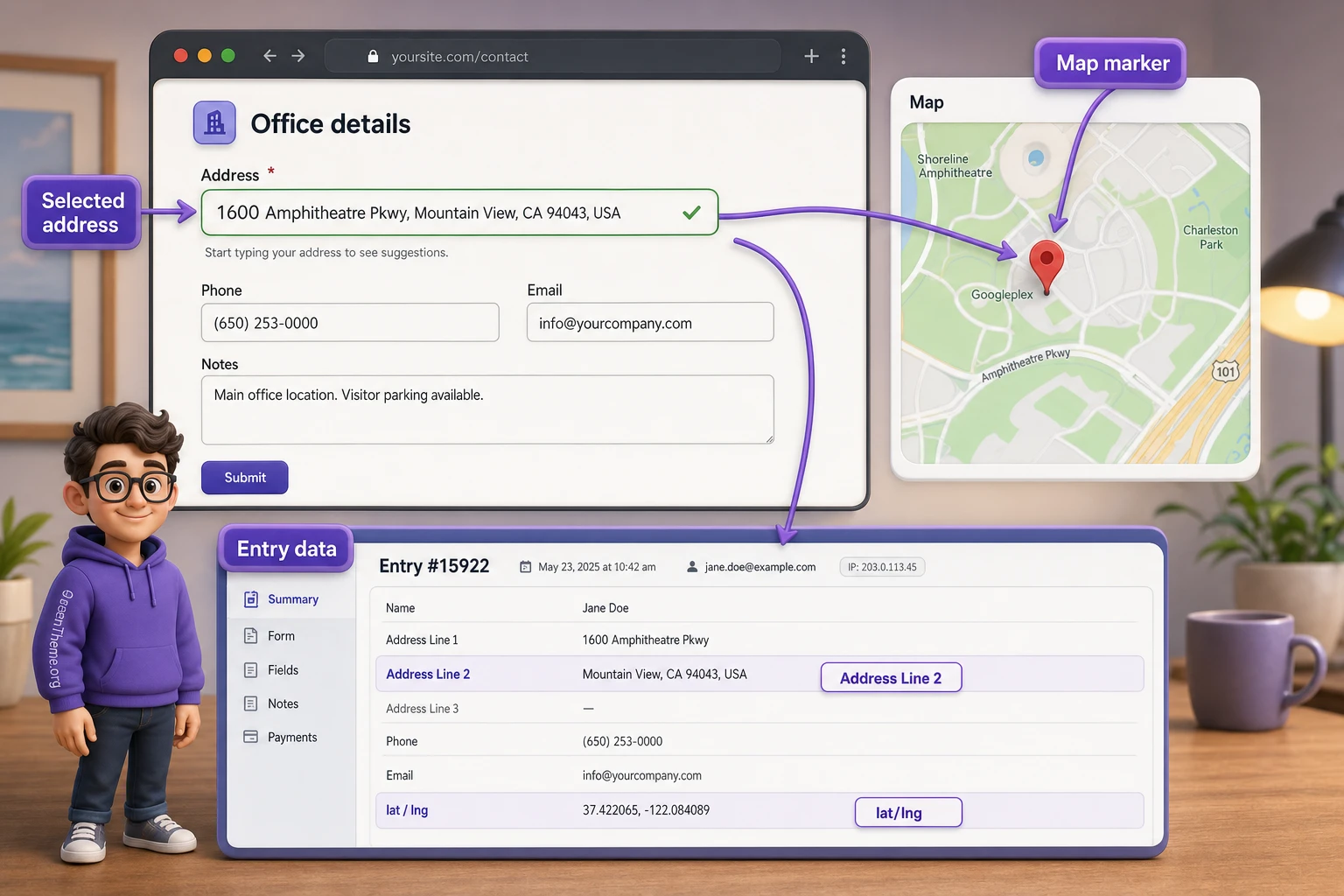Click the user icon beside jane.doe@example.com
This screenshot has width=1344, height=896.
pos(692,567)
